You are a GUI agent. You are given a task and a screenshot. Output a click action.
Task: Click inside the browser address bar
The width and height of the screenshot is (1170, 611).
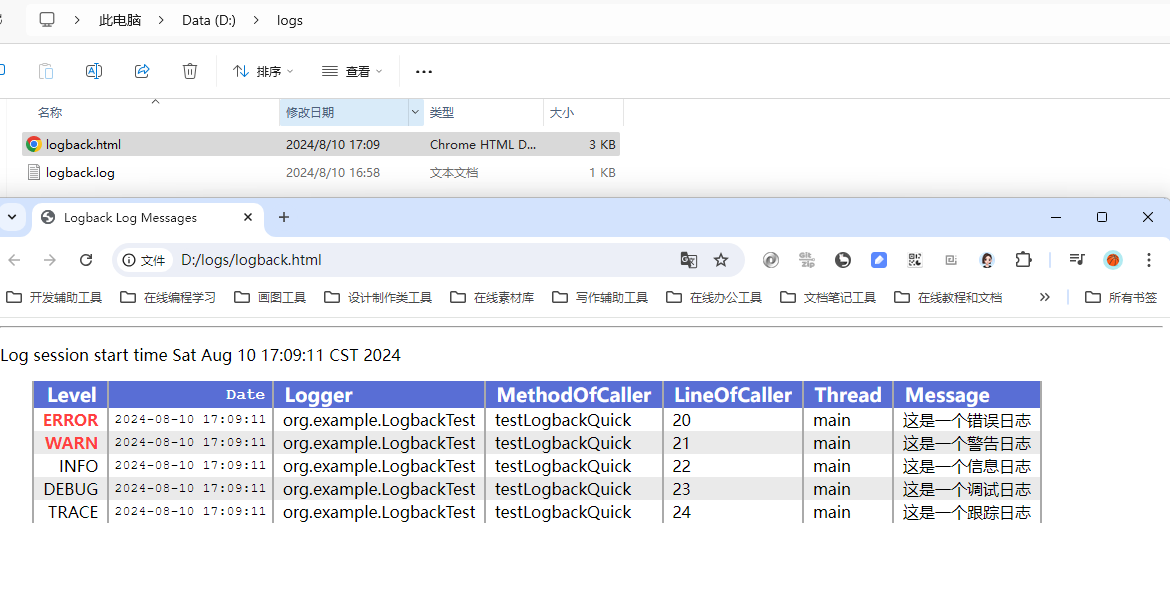pos(400,260)
